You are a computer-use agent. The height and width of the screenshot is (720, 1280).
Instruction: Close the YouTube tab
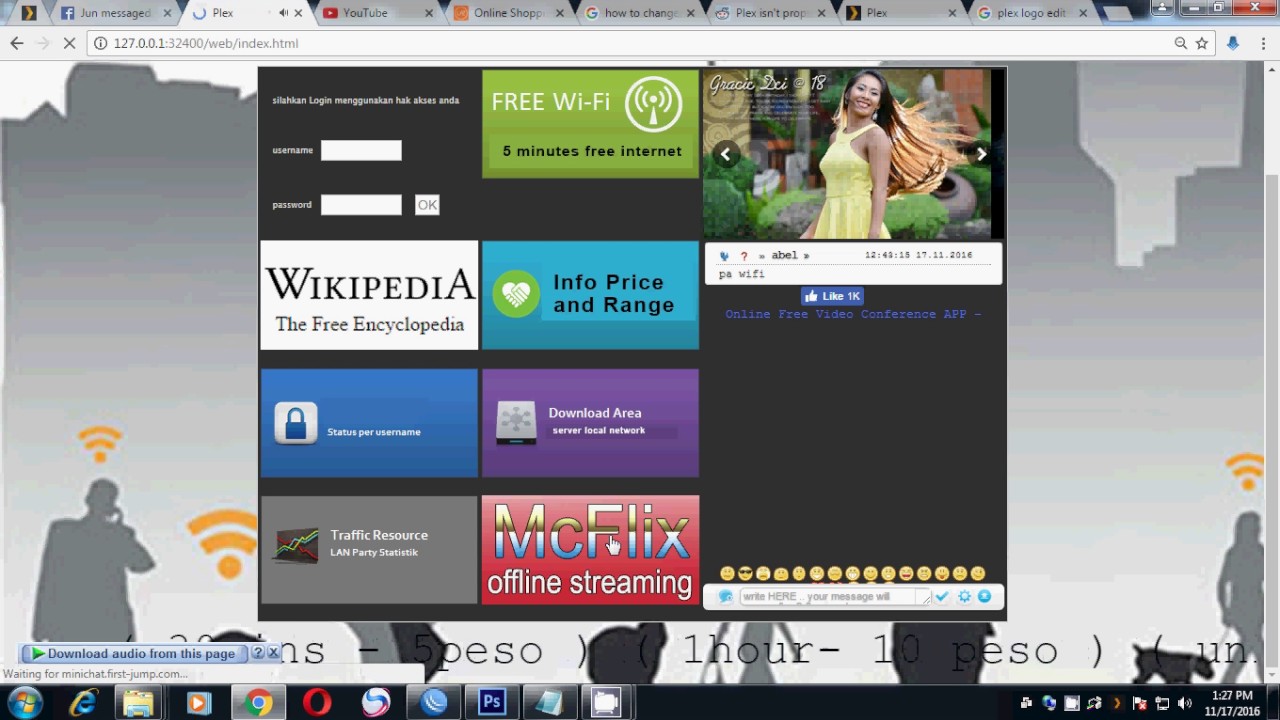tap(429, 13)
